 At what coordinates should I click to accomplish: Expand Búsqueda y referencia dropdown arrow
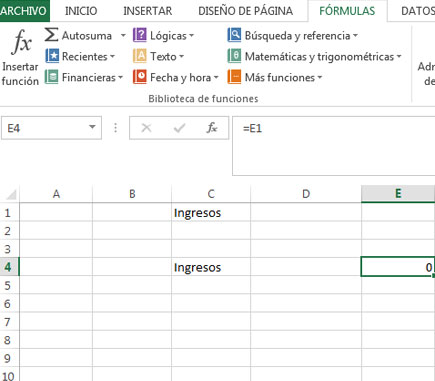coord(355,36)
